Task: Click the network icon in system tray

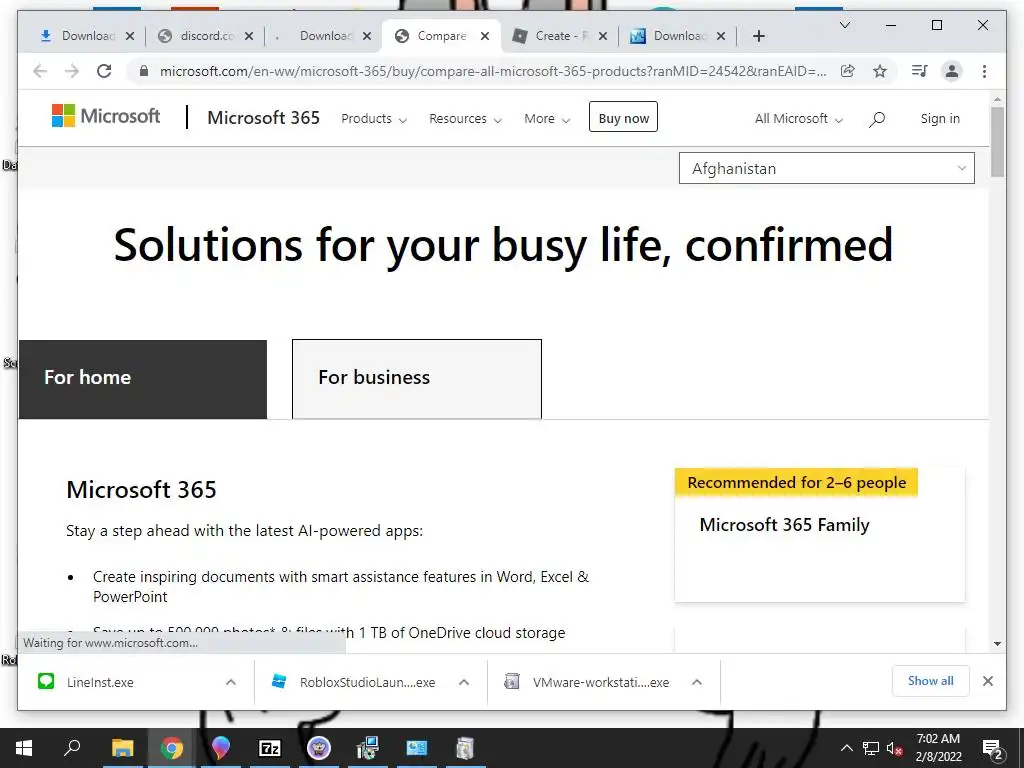Action: tap(871, 748)
